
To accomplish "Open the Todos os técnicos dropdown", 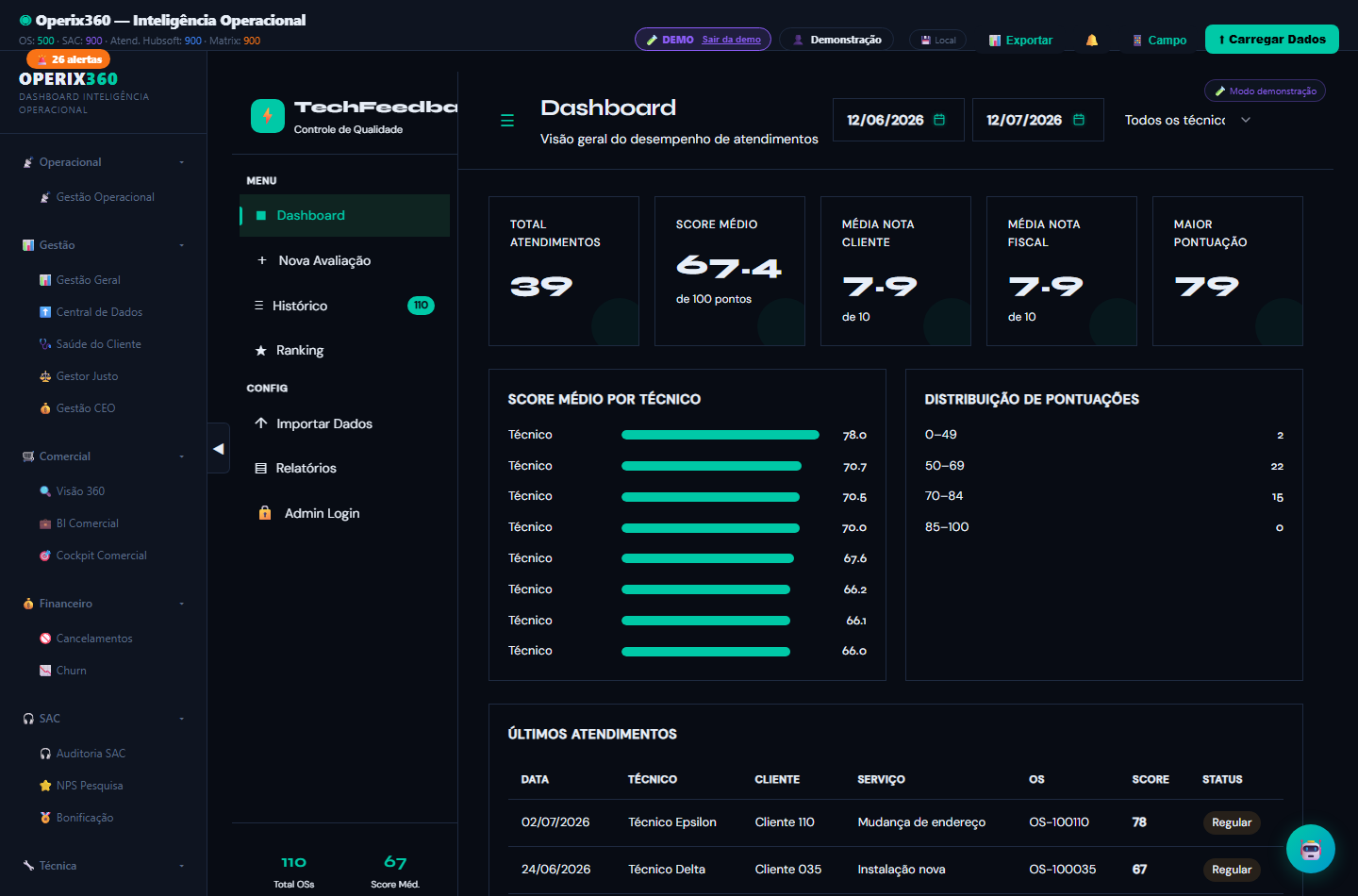I will 1187,120.
